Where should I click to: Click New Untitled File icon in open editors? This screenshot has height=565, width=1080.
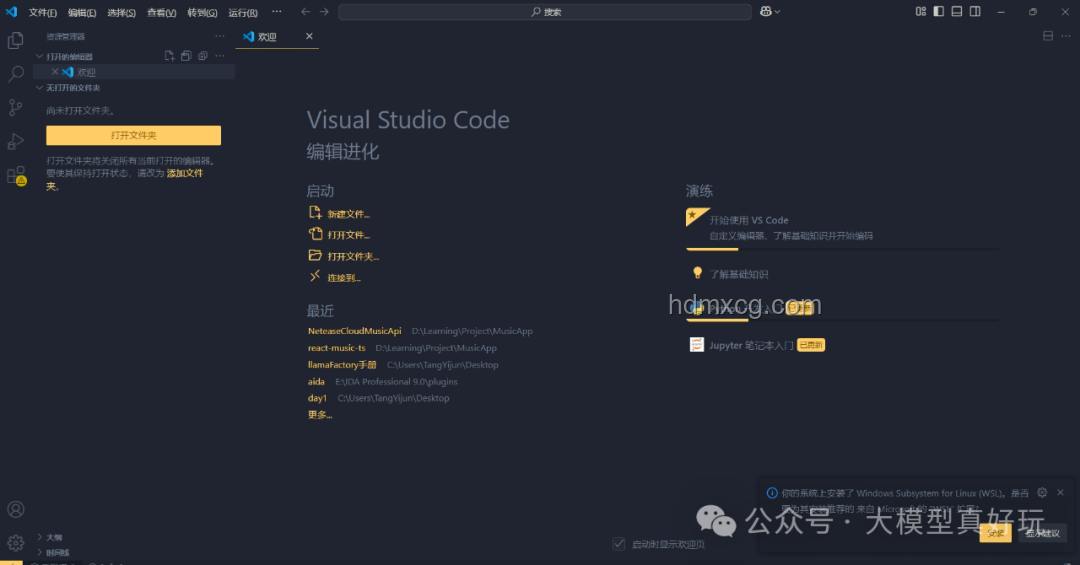pyautogui.click(x=169, y=56)
